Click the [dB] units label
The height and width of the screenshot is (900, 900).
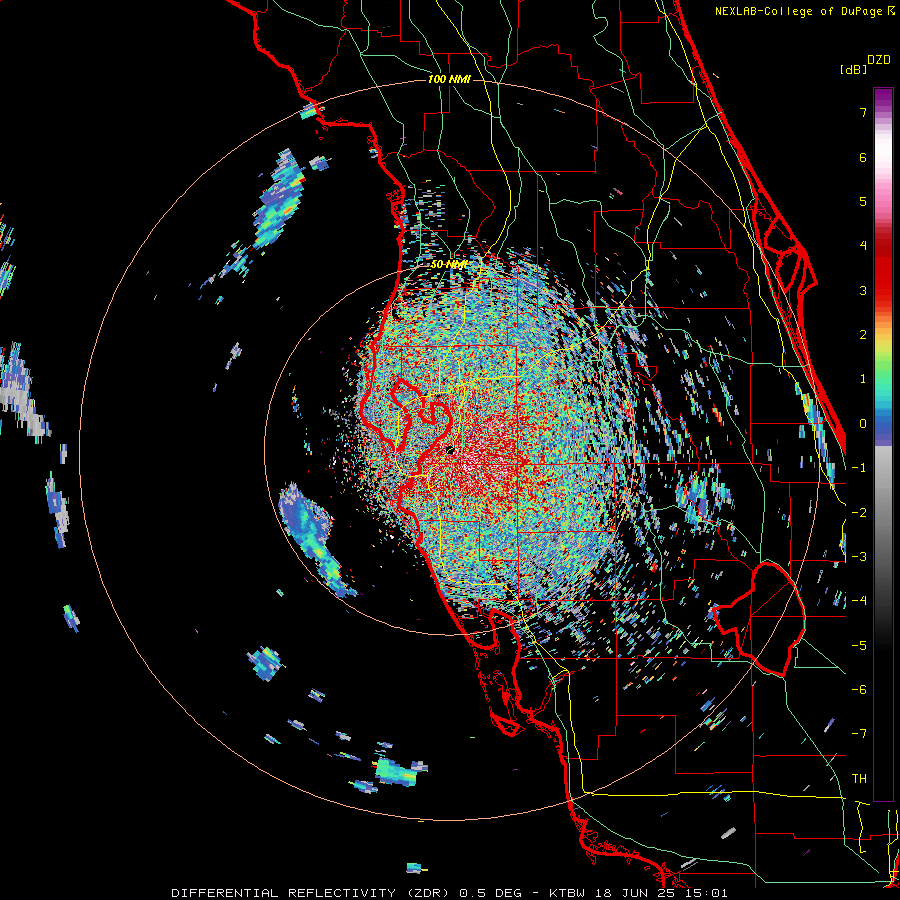pyautogui.click(x=853, y=69)
